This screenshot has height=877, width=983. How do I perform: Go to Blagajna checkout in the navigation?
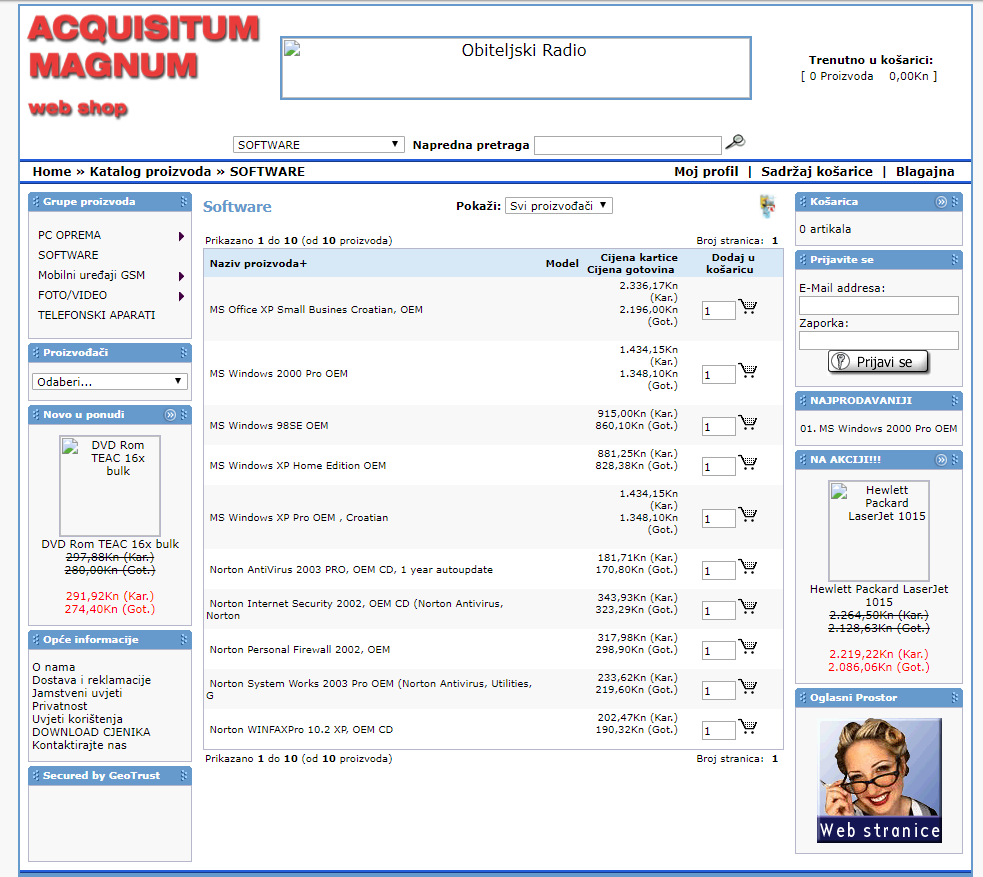click(x=925, y=172)
